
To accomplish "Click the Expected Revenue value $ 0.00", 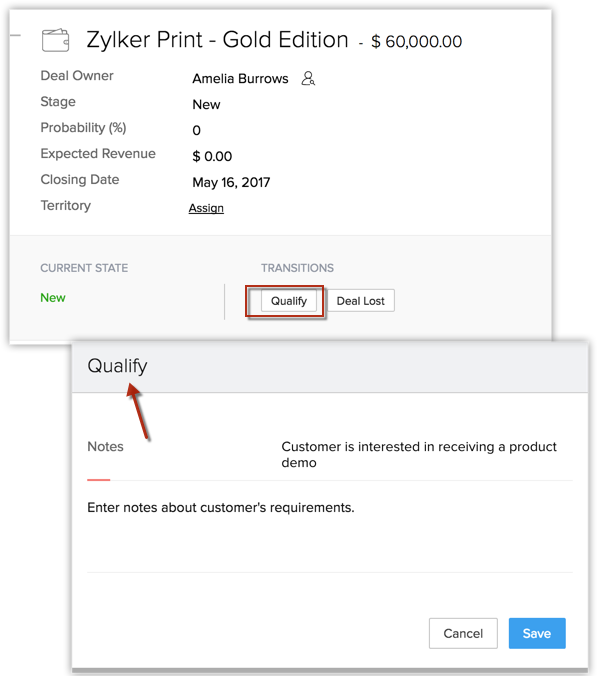I will click(x=212, y=156).
